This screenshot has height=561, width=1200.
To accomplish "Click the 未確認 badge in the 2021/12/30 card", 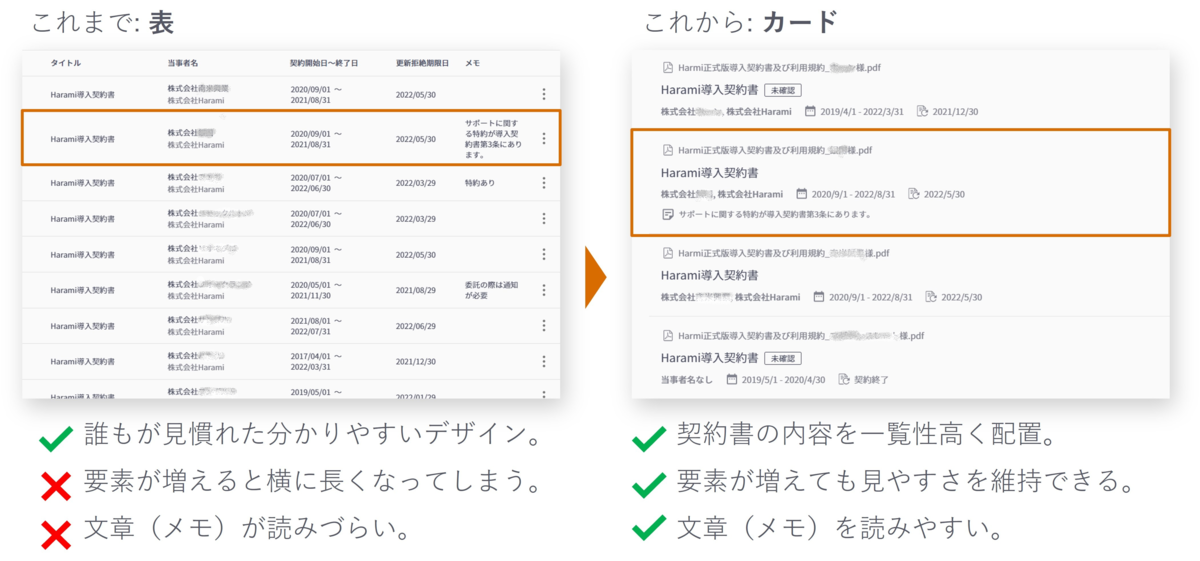I will [782, 90].
